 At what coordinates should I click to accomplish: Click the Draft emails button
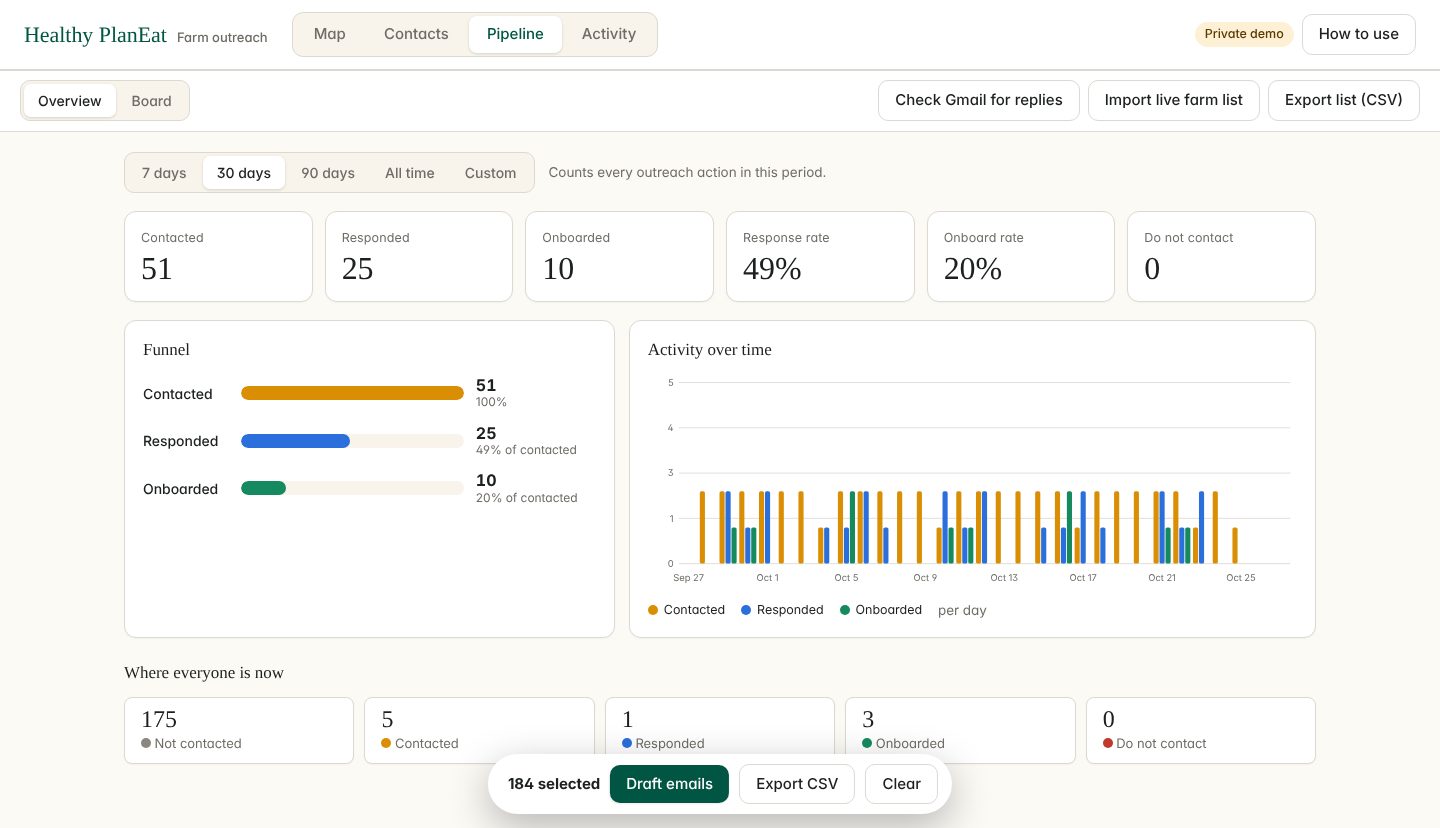click(x=669, y=784)
